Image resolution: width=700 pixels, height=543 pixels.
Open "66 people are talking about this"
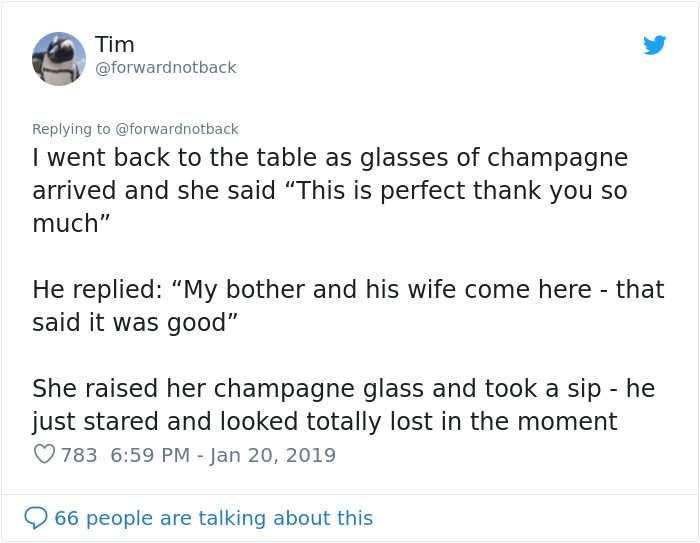pyautogui.click(x=213, y=518)
